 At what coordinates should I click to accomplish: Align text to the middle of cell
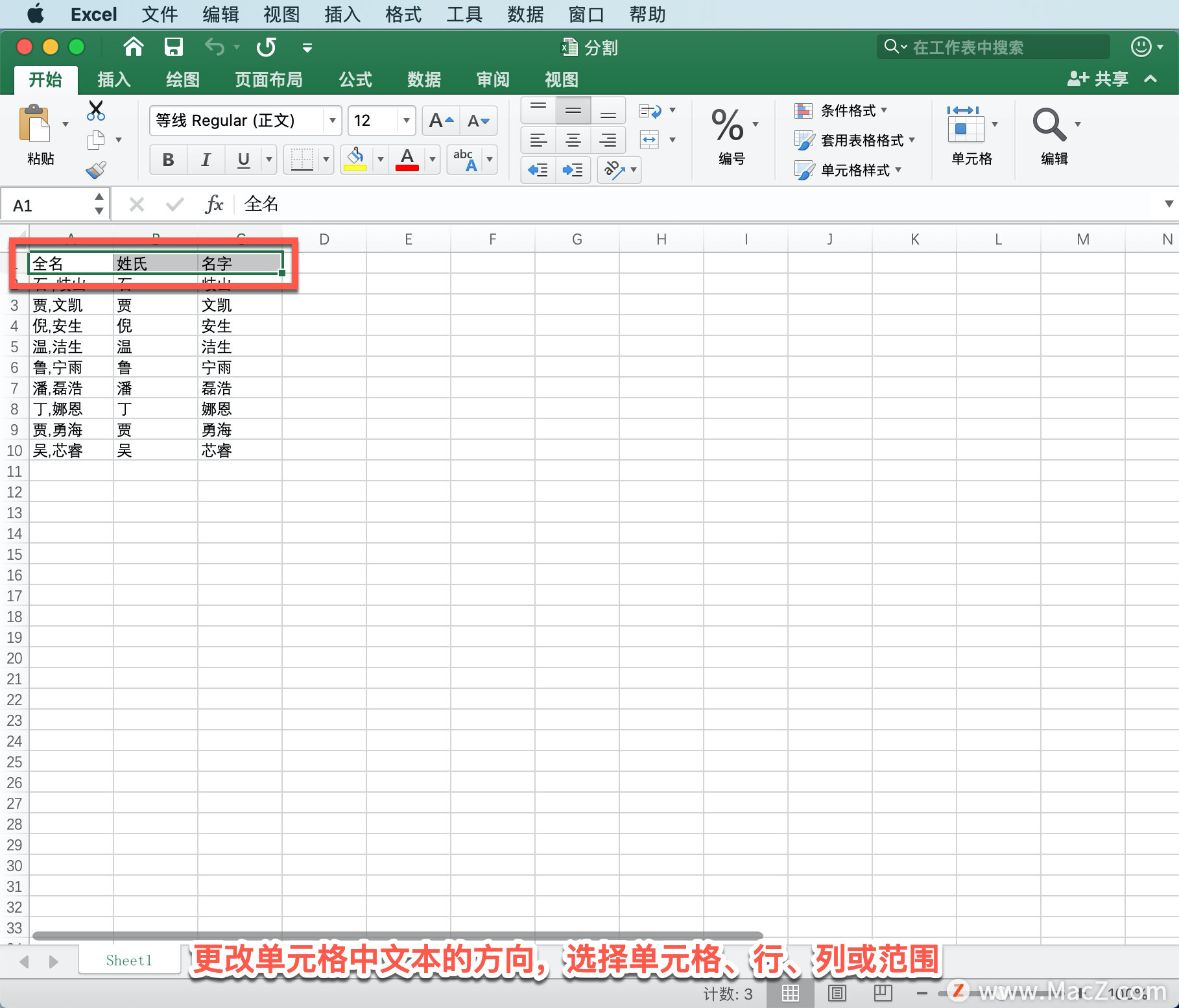coord(573,110)
